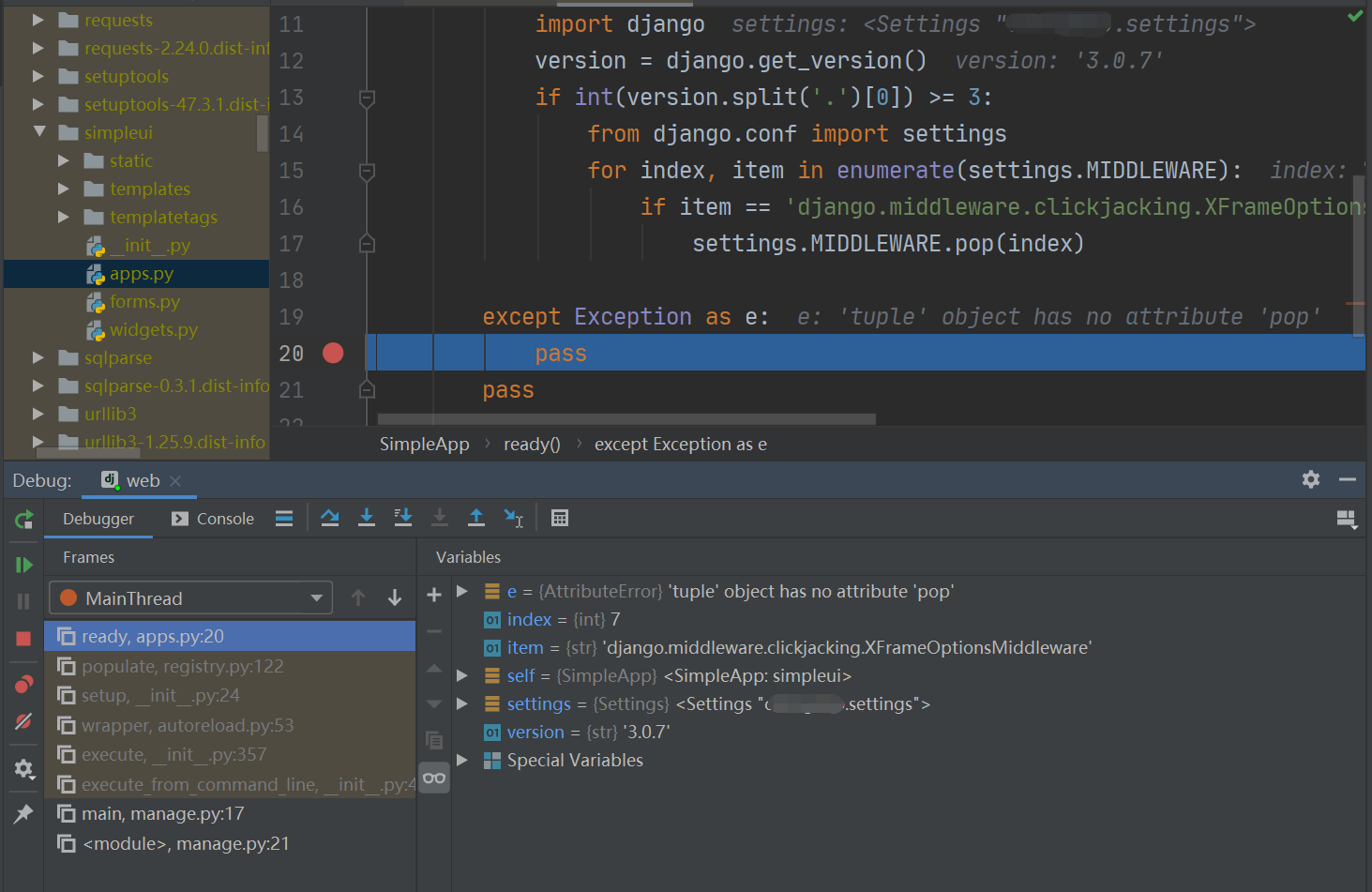Open the MainThread dropdown

(x=190, y=597)
